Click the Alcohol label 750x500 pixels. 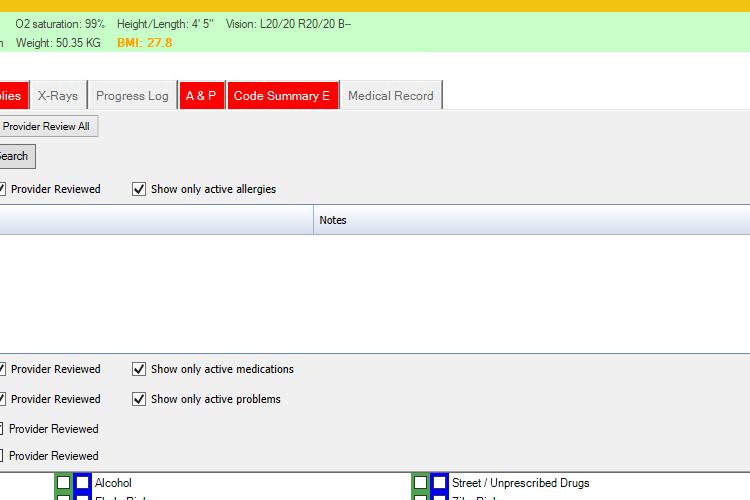tap(113, 483)
